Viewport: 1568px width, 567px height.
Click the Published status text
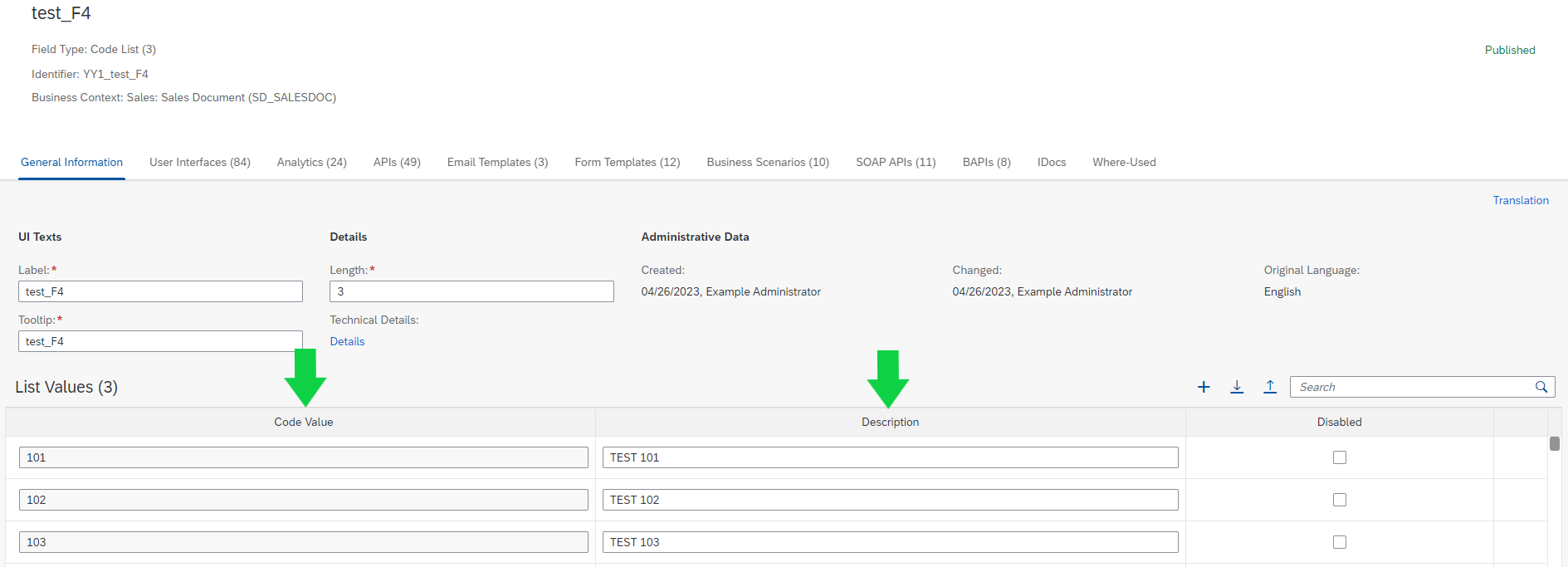1510,50
